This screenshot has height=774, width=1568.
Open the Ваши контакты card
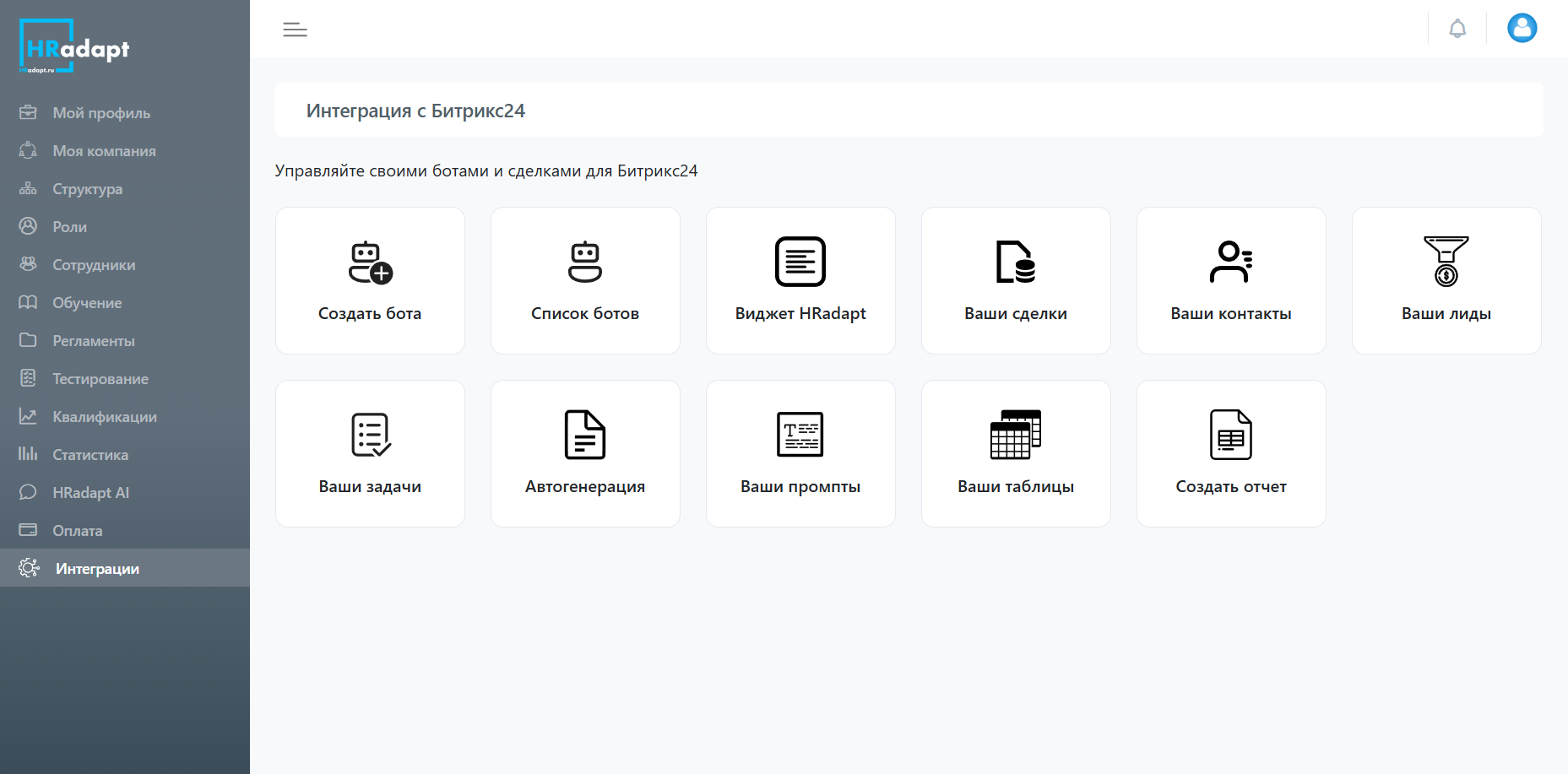pyautogui.click(x=1231, y=280)
